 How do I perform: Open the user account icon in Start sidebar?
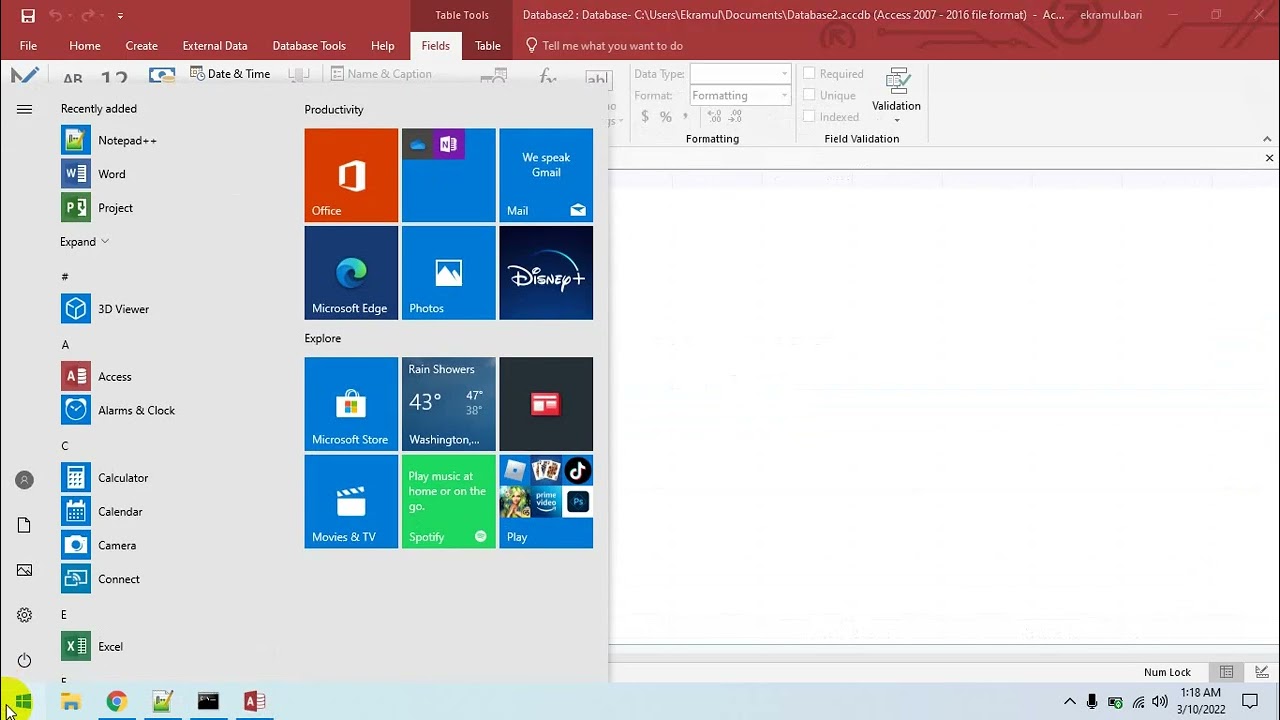pyautogui.click(x=24, y=480)
